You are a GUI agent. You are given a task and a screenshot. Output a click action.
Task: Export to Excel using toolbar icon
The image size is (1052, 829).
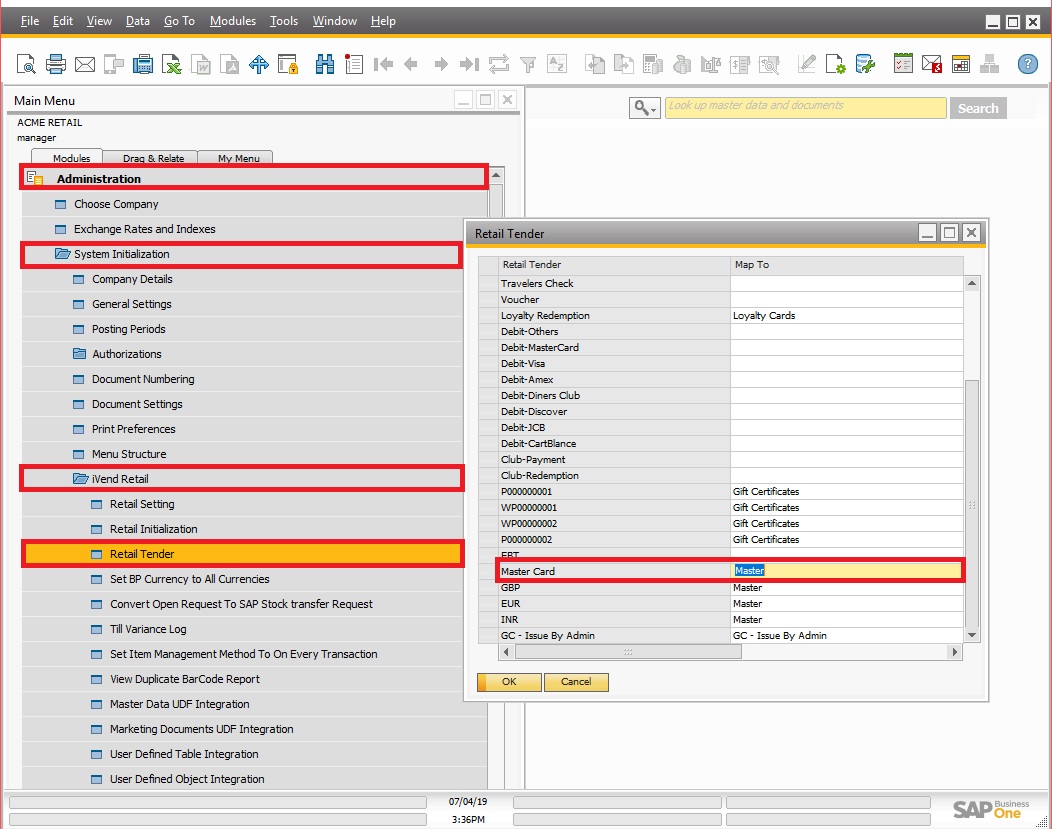coord(172,64)
